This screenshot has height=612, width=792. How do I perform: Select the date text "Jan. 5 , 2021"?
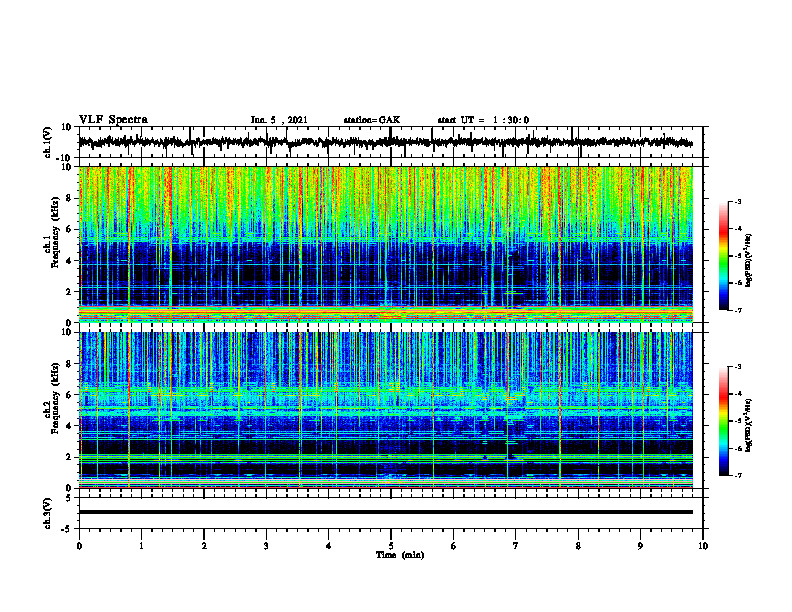[x=279, y=120]
